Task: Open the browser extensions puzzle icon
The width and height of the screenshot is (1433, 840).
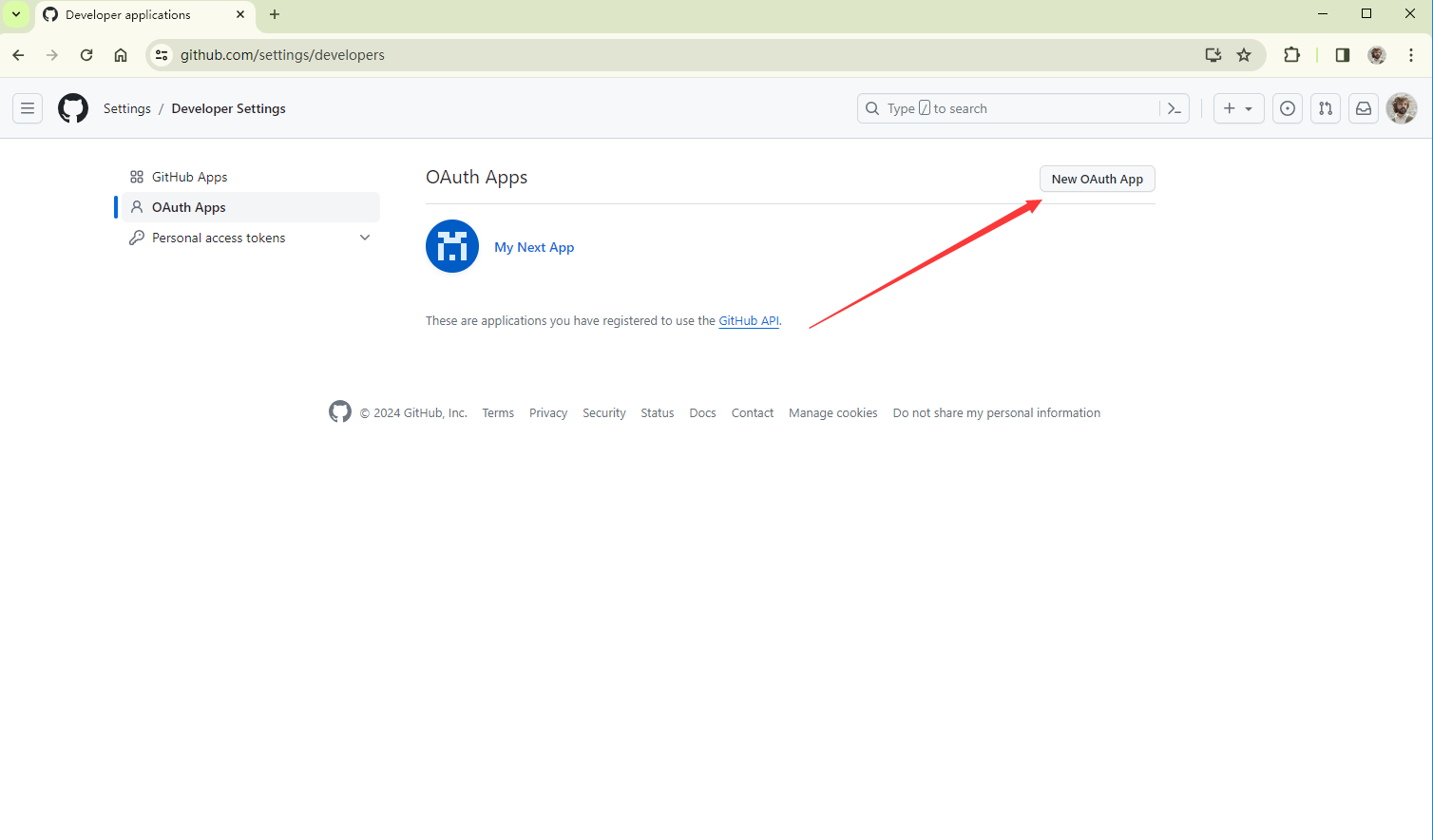Action: click(1291, 55)
